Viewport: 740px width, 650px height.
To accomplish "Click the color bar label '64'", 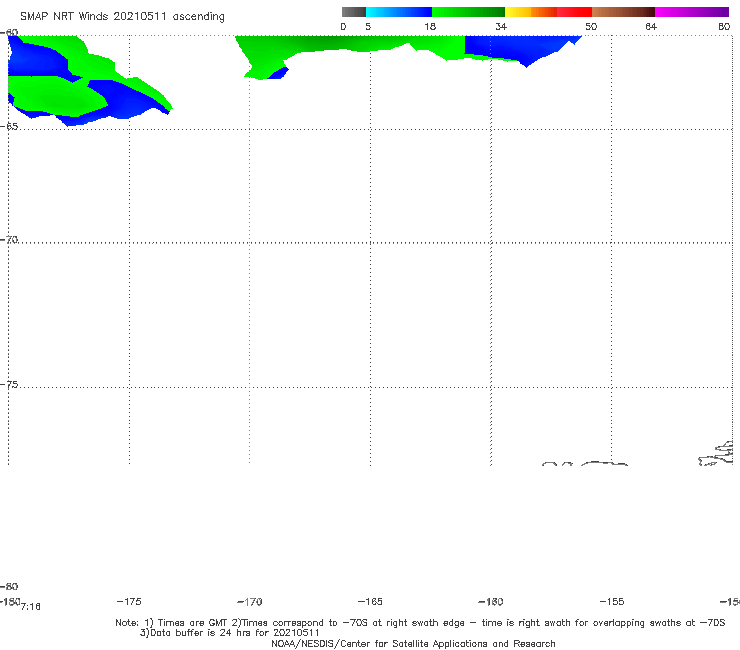I will tap(651, 26).
